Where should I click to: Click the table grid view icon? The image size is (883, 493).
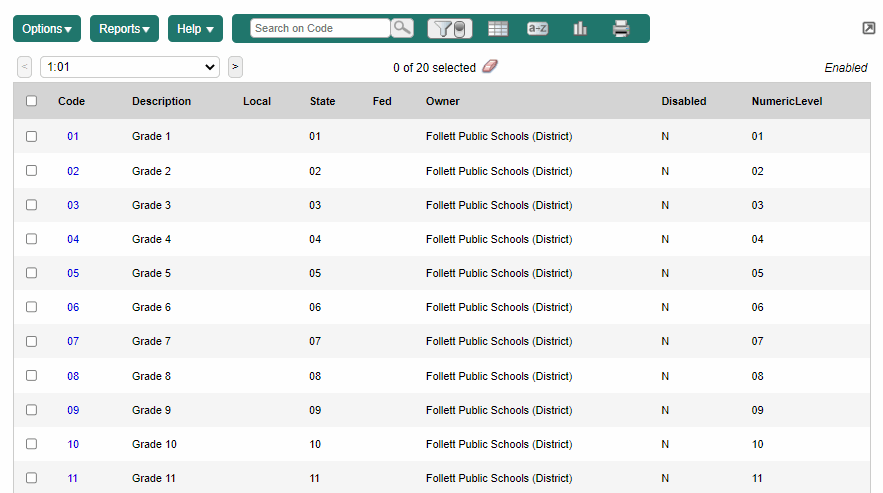pyautogui.click(x=498, y=28)
